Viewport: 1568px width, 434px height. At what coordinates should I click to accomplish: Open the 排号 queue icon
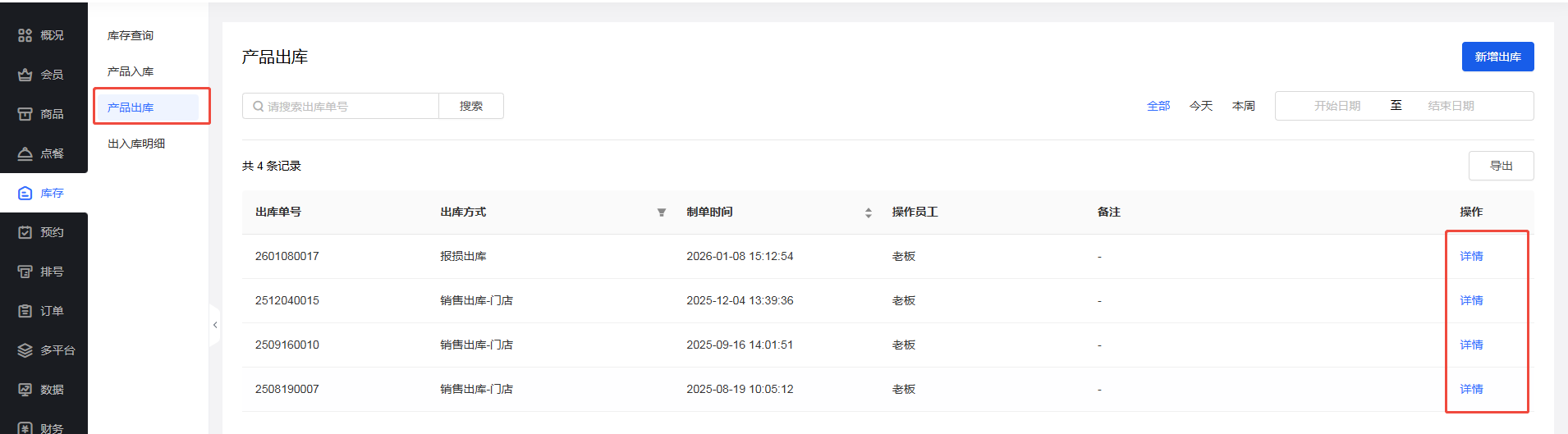[25, 272]
